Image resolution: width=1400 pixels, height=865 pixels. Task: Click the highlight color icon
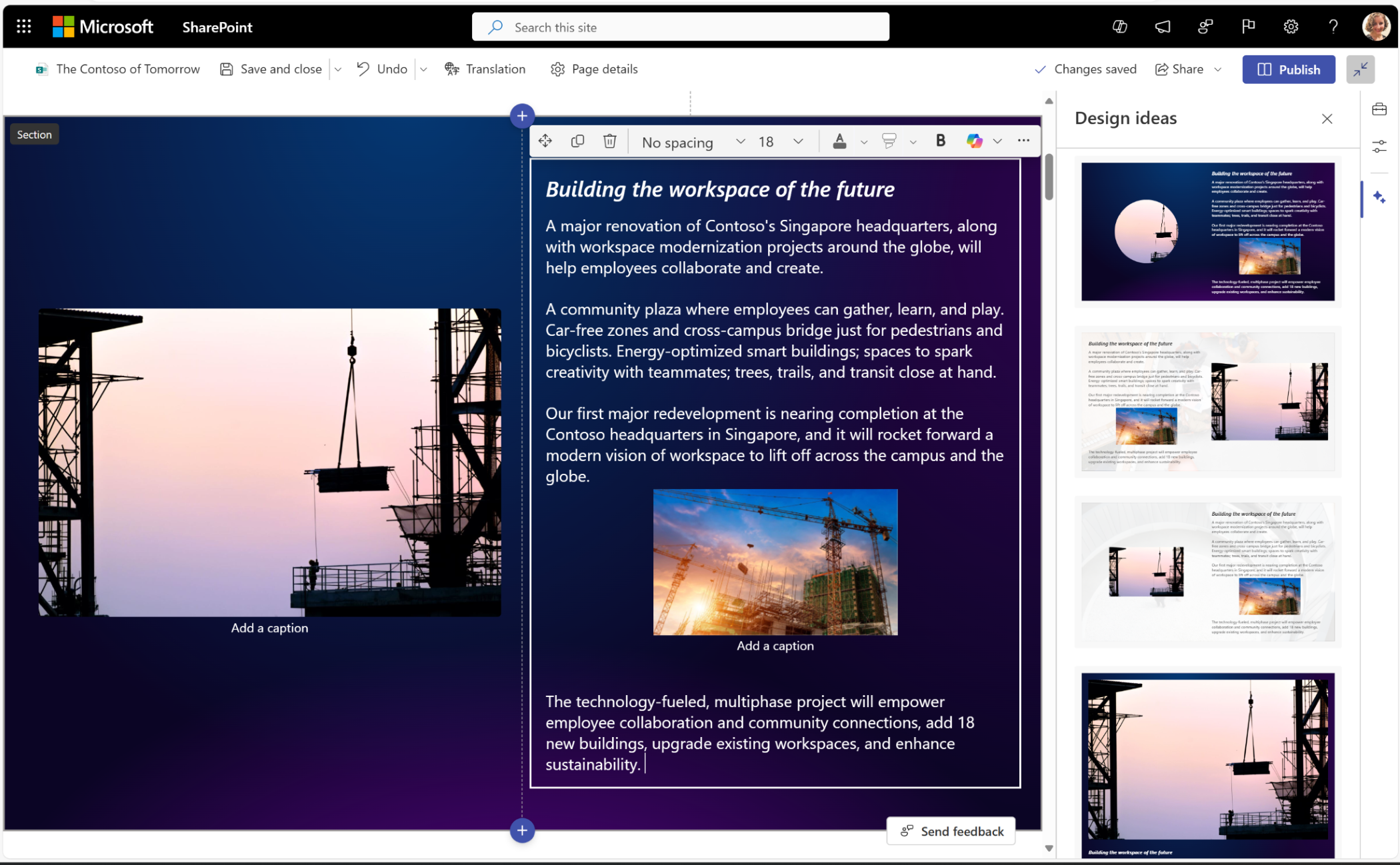(x=888, y=140)
